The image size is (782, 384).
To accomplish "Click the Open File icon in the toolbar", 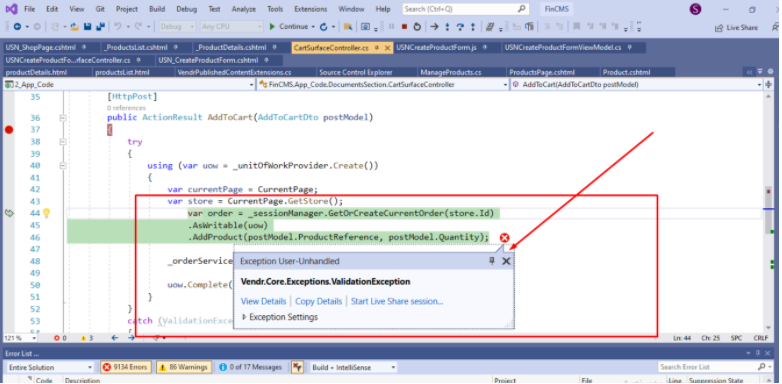I will coord(74,27).
